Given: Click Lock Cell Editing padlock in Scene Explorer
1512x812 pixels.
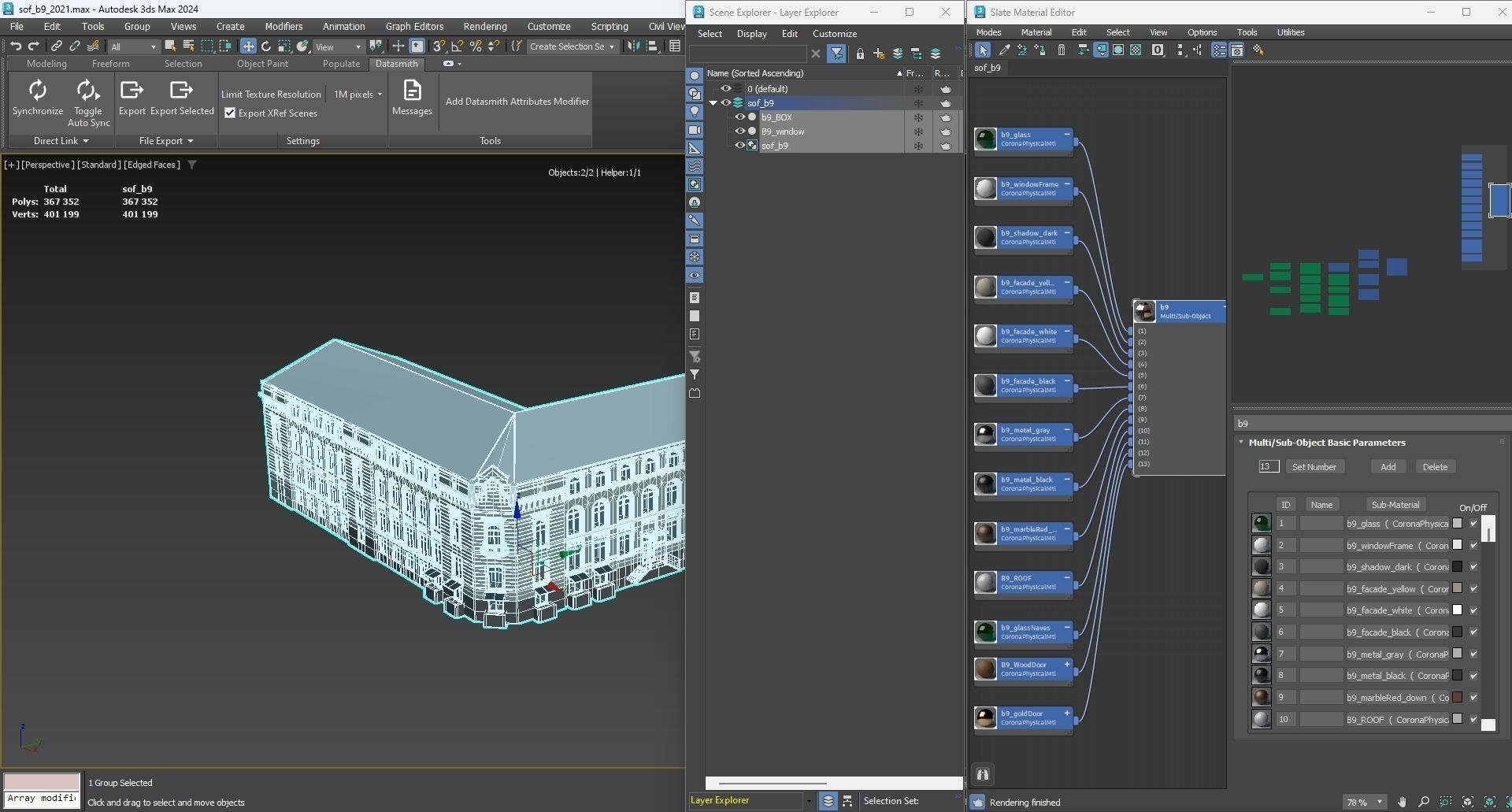Looking at the screenshot, I should (x=860, y=54).
